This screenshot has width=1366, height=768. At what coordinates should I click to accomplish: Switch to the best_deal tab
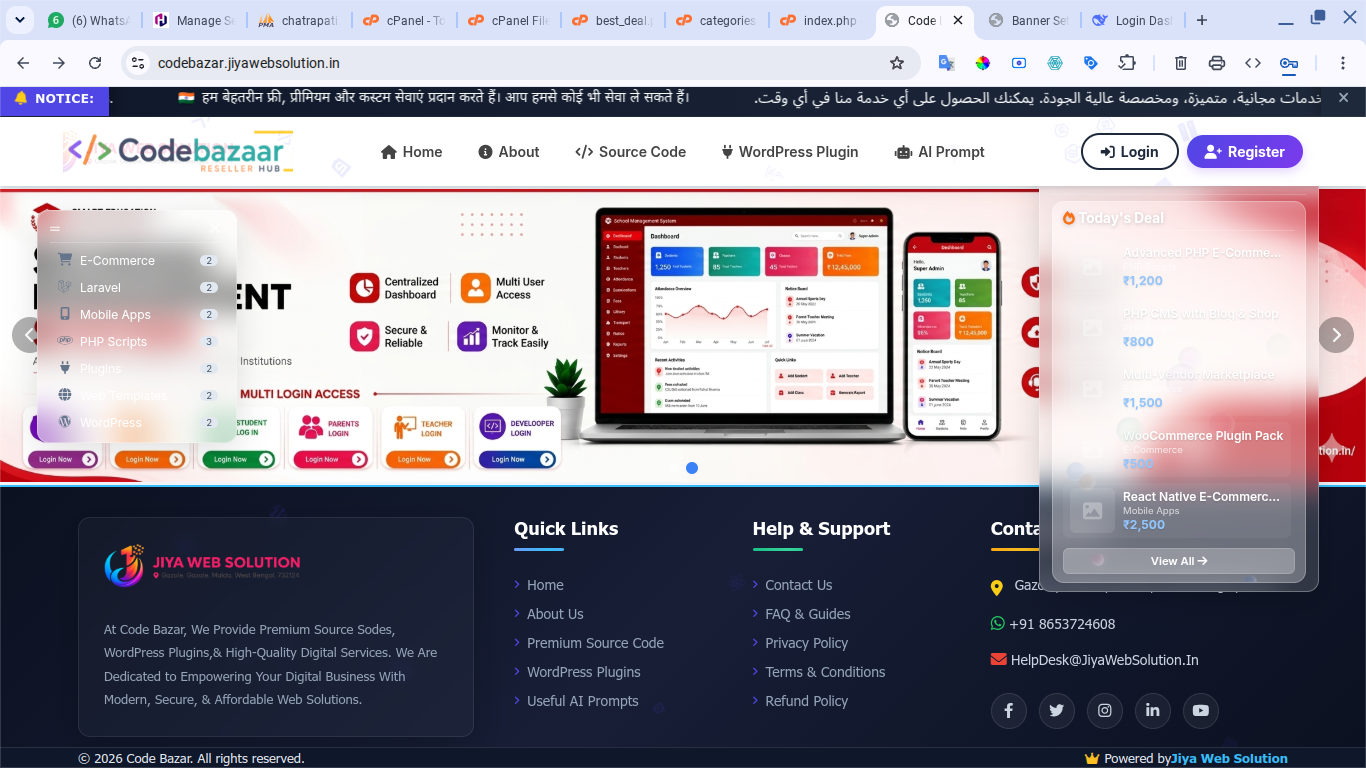tap(613, 20)
